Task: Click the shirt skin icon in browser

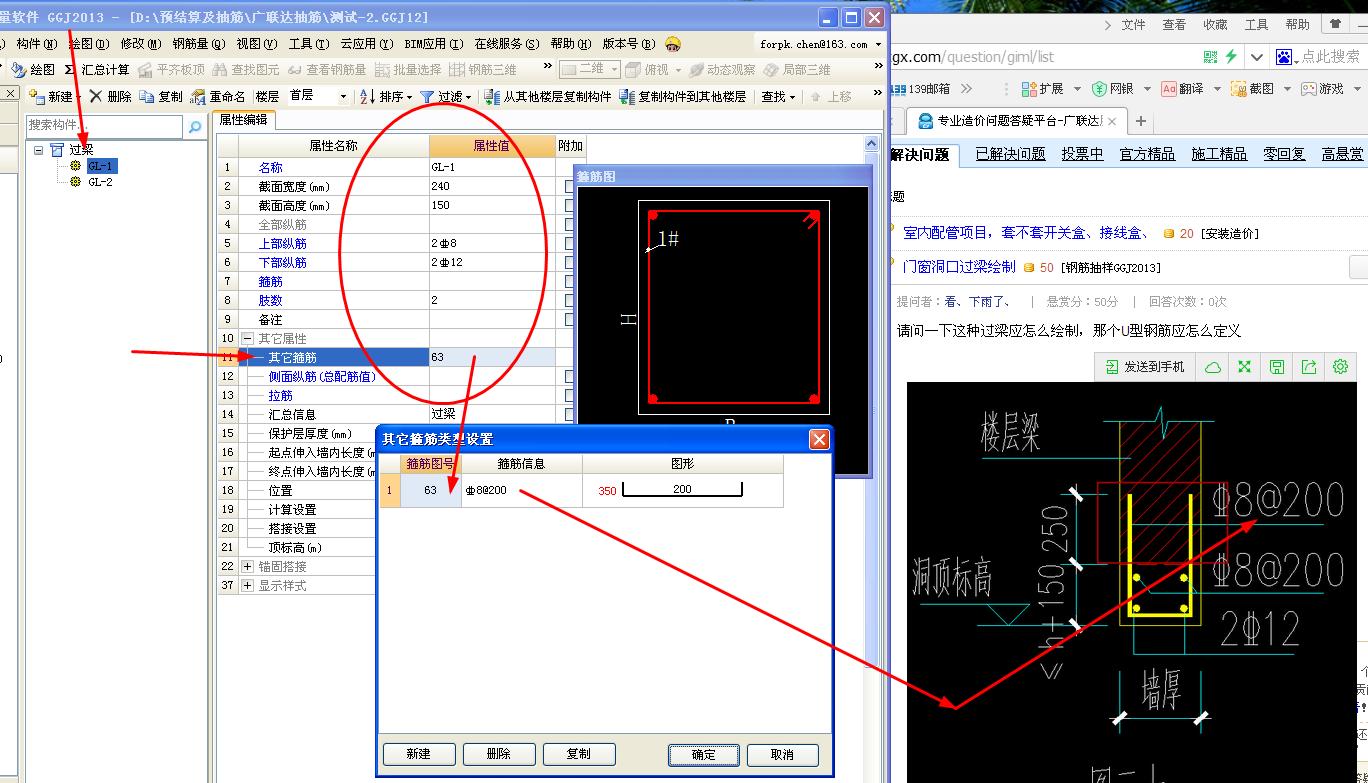Action: [x=1335, y=24]
